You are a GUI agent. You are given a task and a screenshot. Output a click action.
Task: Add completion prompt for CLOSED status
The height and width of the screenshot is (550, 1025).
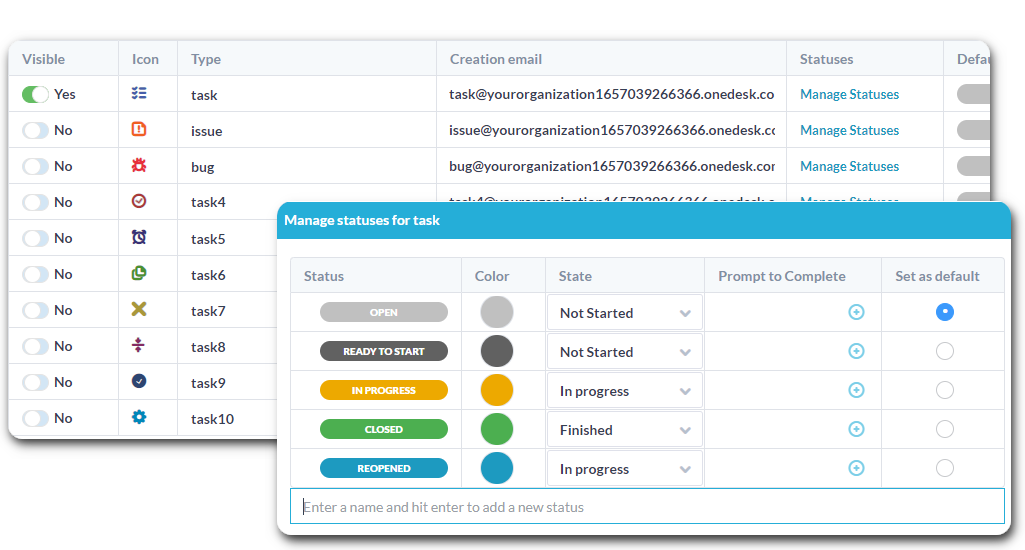tap(856, 429)
